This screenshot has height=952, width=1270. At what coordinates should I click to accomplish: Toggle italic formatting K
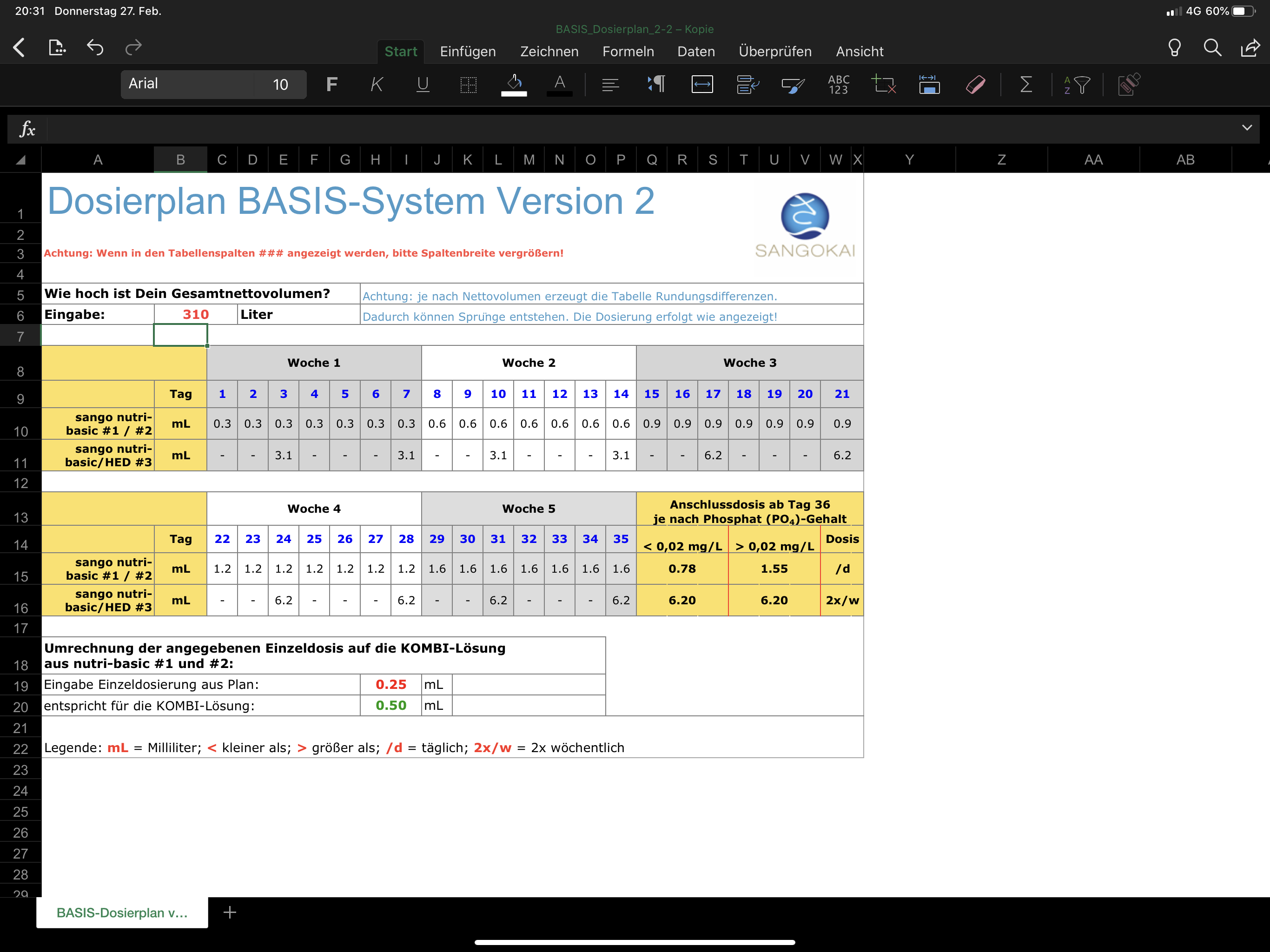[x=377, y=85]
